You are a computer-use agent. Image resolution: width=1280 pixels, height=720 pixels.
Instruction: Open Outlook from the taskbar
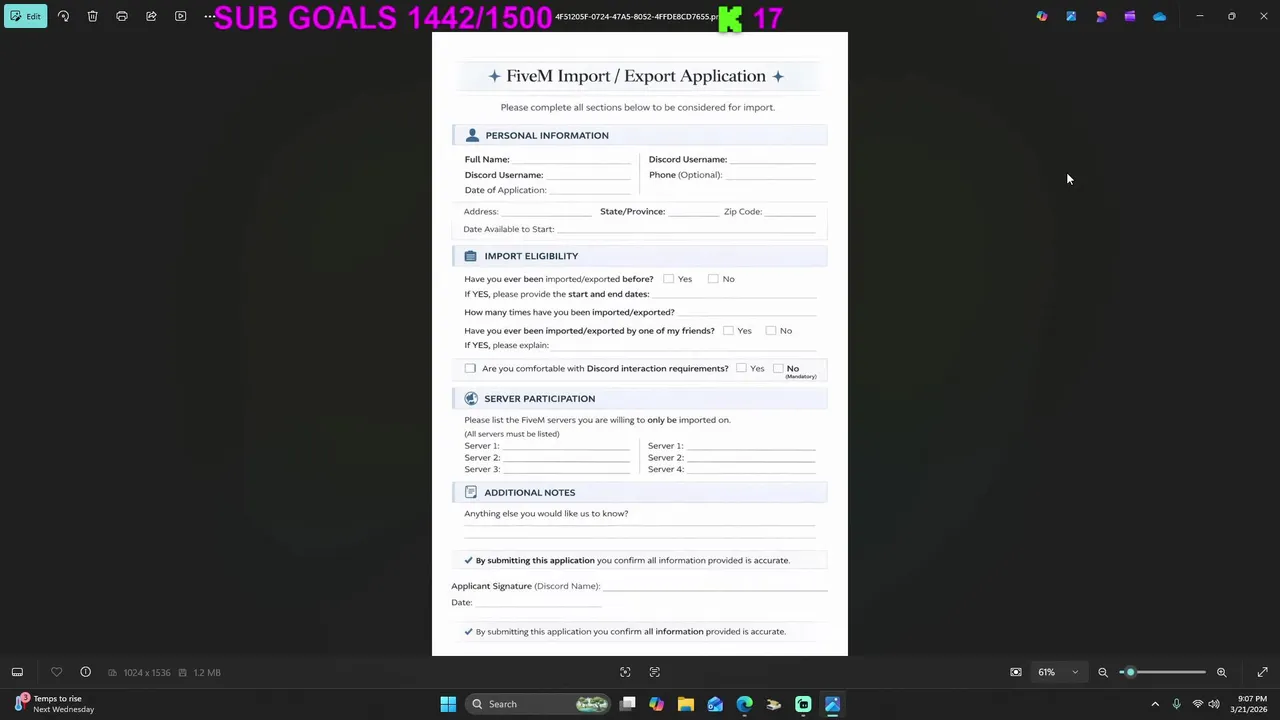click(x=715, y=704)
